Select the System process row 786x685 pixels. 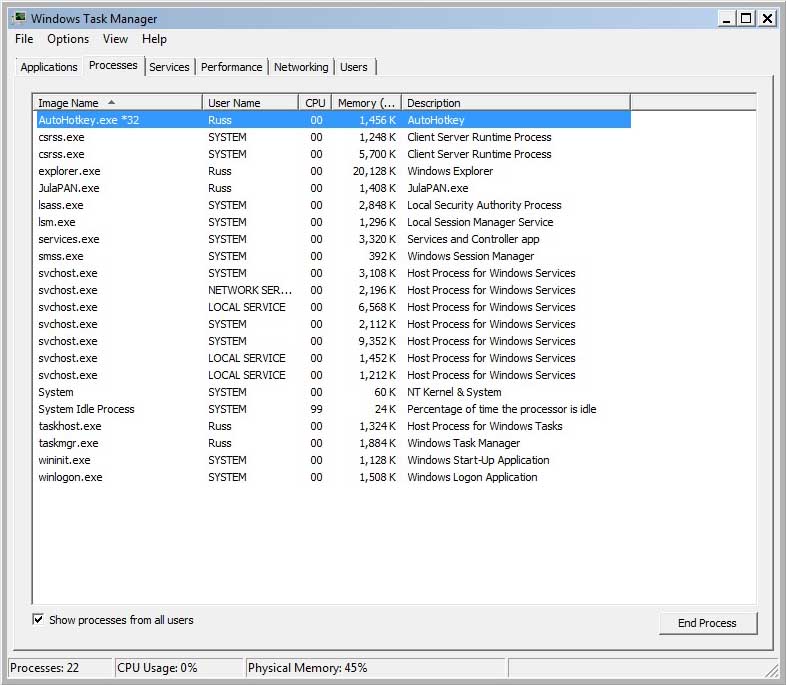tap(333, 392)
